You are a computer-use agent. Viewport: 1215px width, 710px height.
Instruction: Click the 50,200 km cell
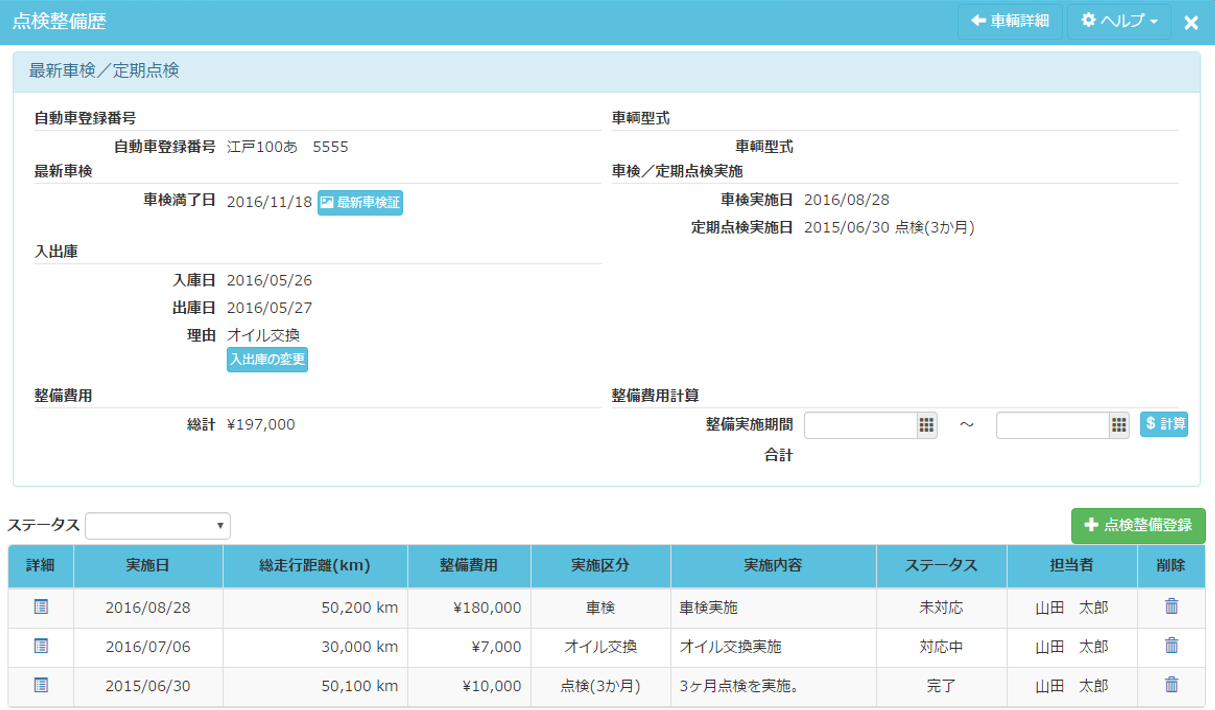coord(315,607)
